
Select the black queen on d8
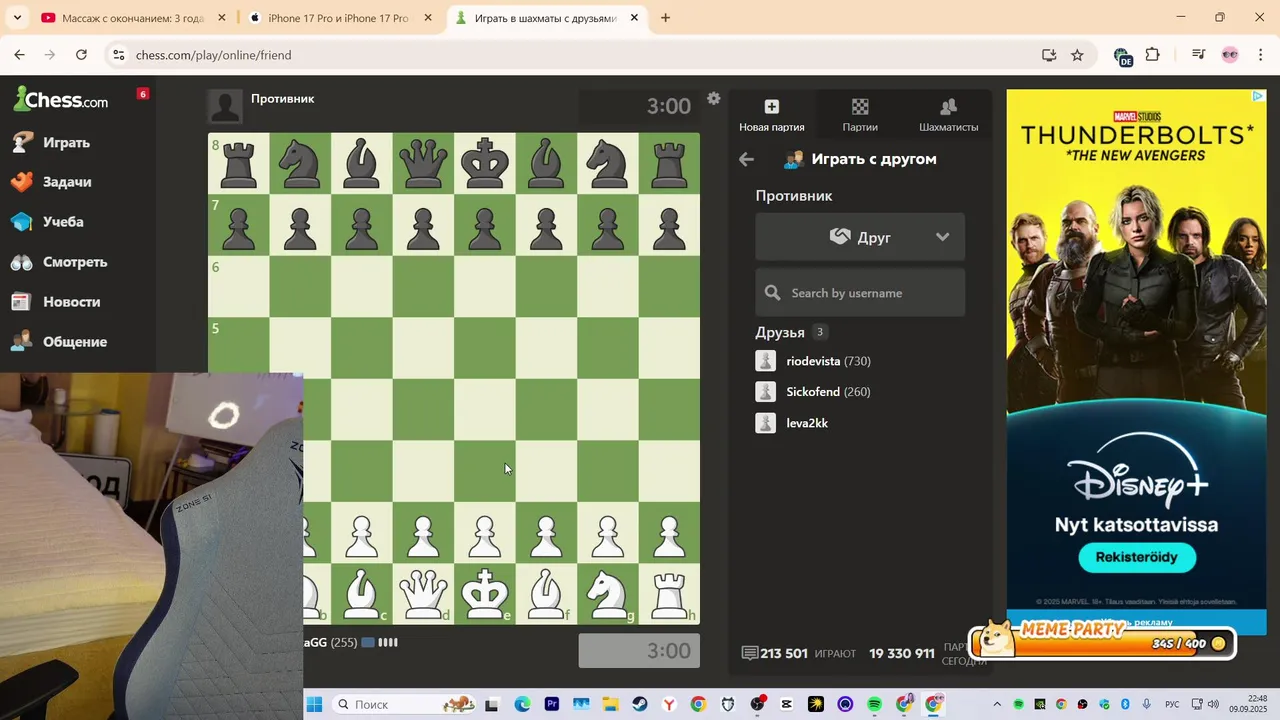tap(423, 163)
